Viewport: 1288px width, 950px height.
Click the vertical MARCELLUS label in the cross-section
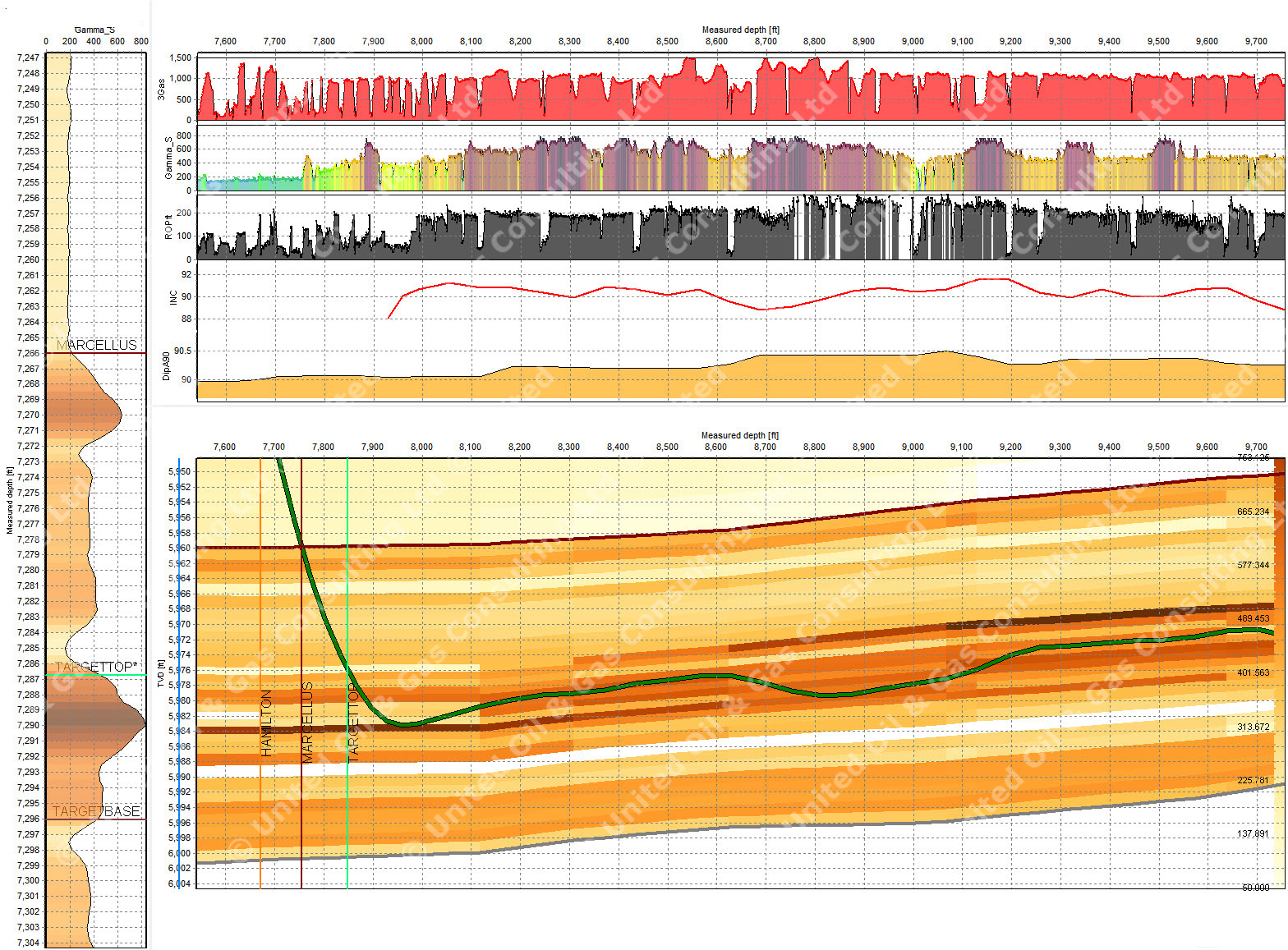click(307, 723)
